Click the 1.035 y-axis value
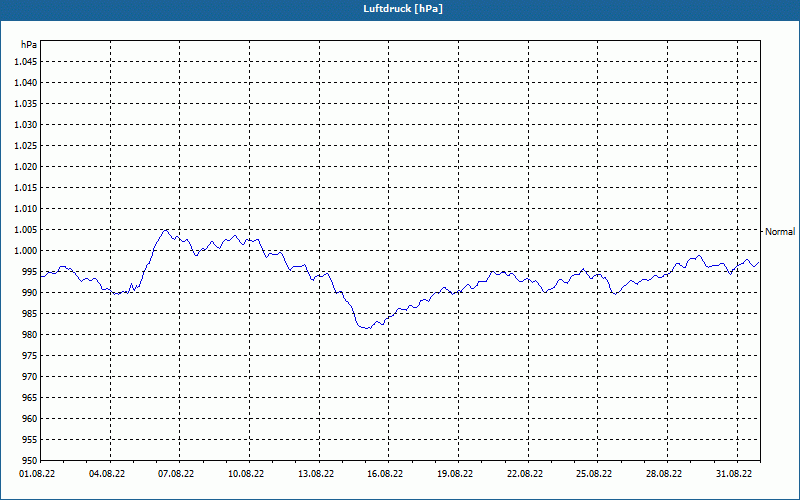 click(x=26, y=104)
